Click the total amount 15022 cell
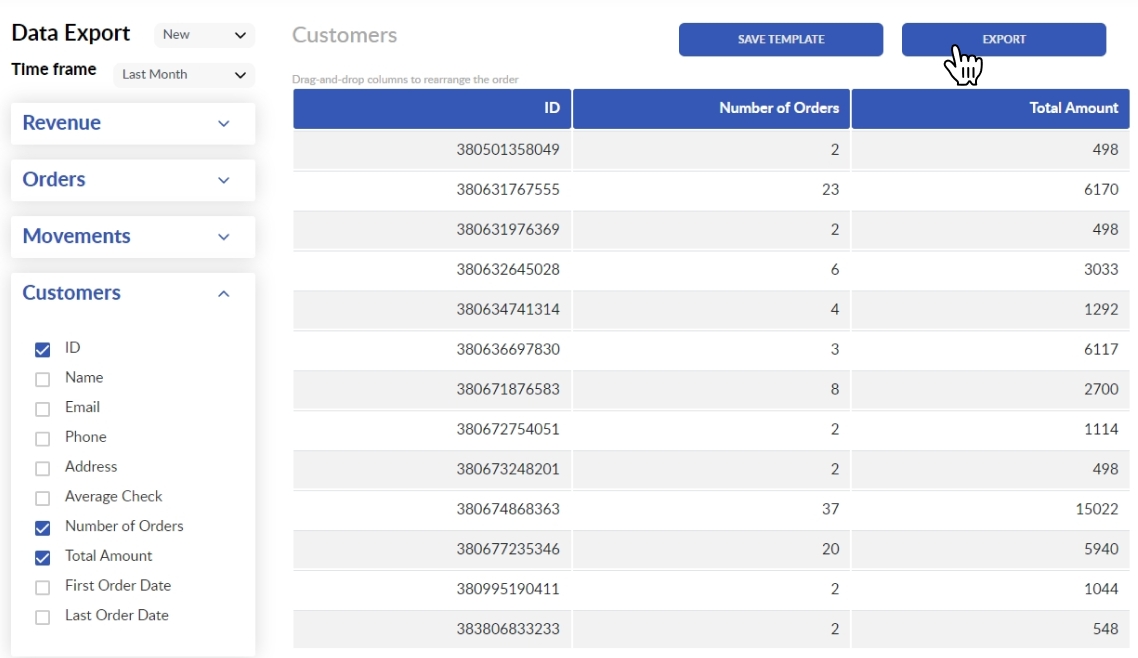The height and width of the screenshot is (658, 1138). (x=991, y=509)
